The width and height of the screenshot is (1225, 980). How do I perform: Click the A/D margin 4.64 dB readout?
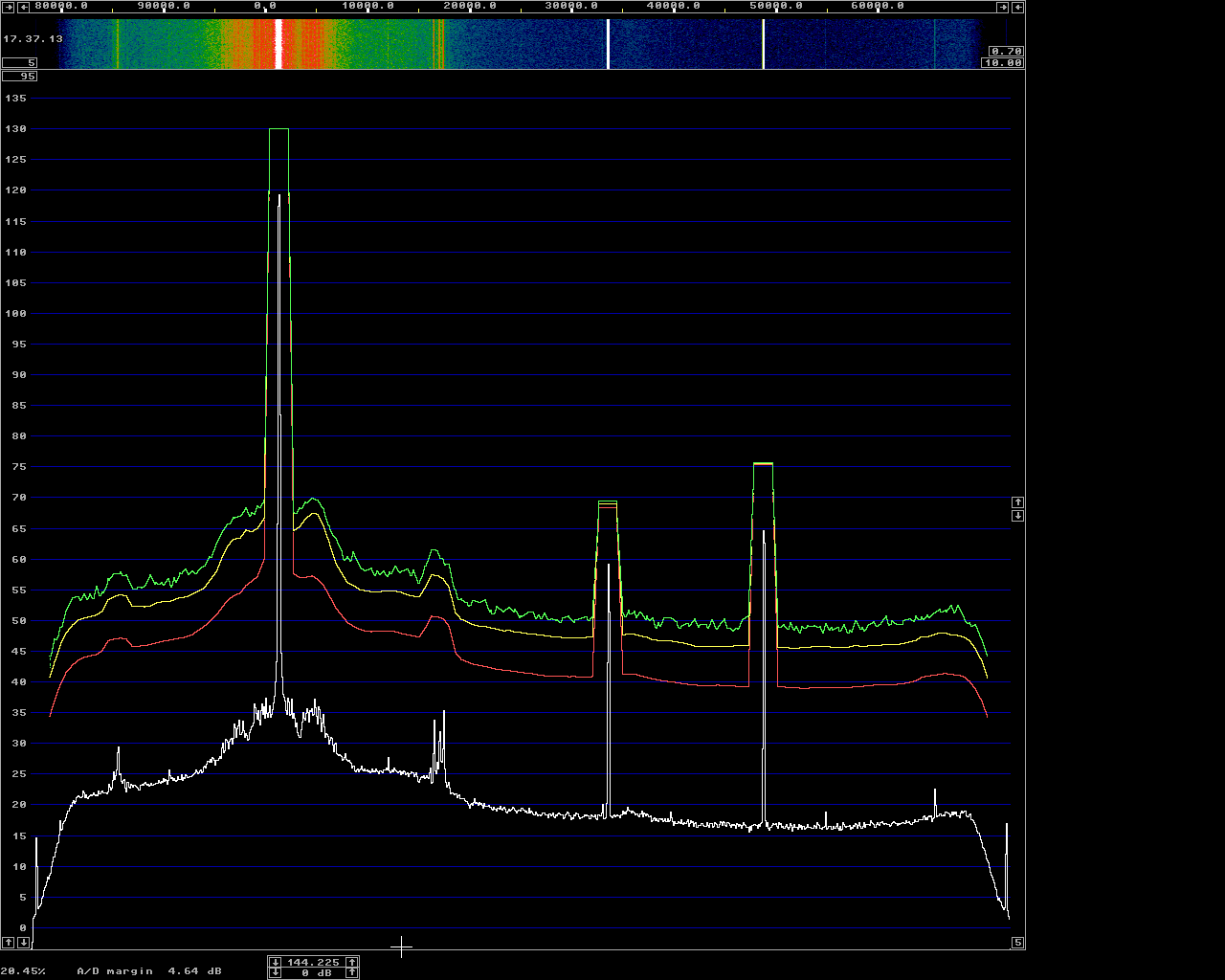point(149,970)
